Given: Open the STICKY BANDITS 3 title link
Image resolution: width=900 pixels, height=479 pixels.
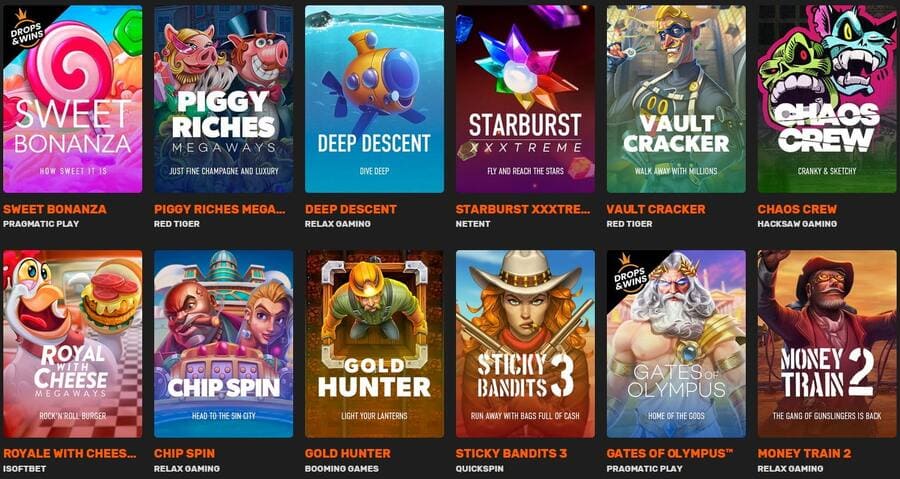Looking at the screenshot, I should pos(511,454).
